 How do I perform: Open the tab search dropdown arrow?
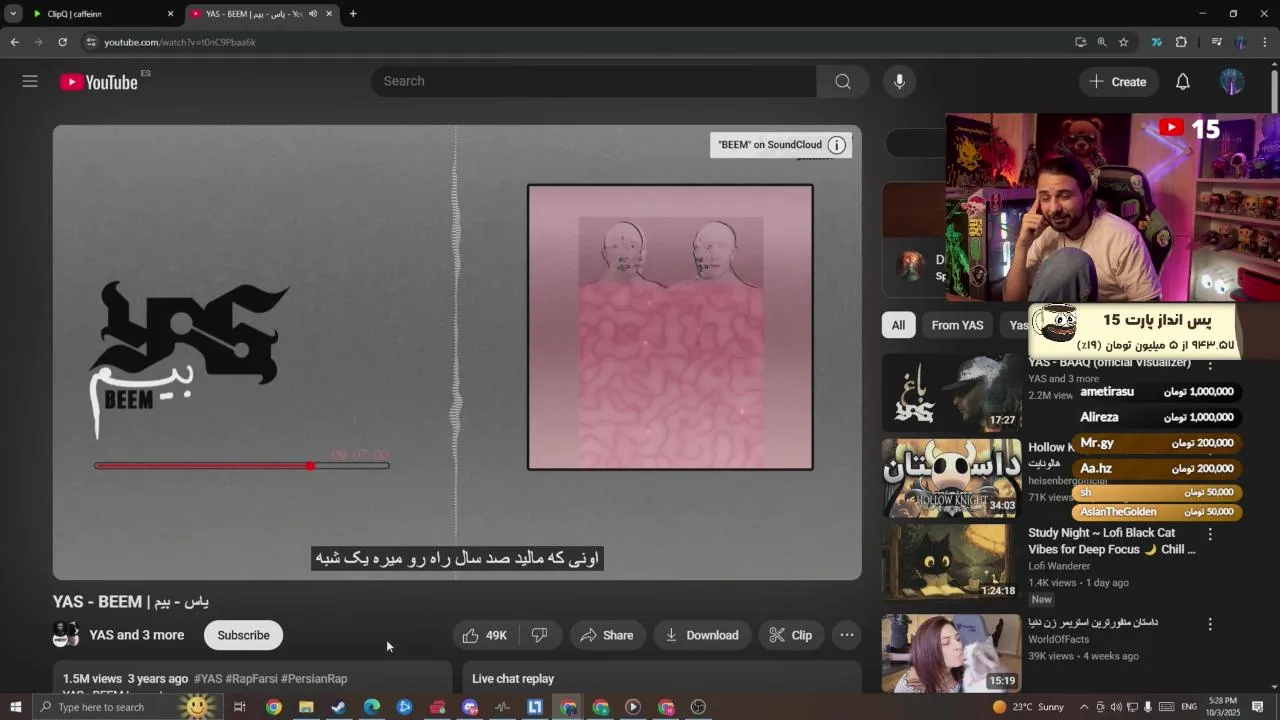(x=13, y=14)
